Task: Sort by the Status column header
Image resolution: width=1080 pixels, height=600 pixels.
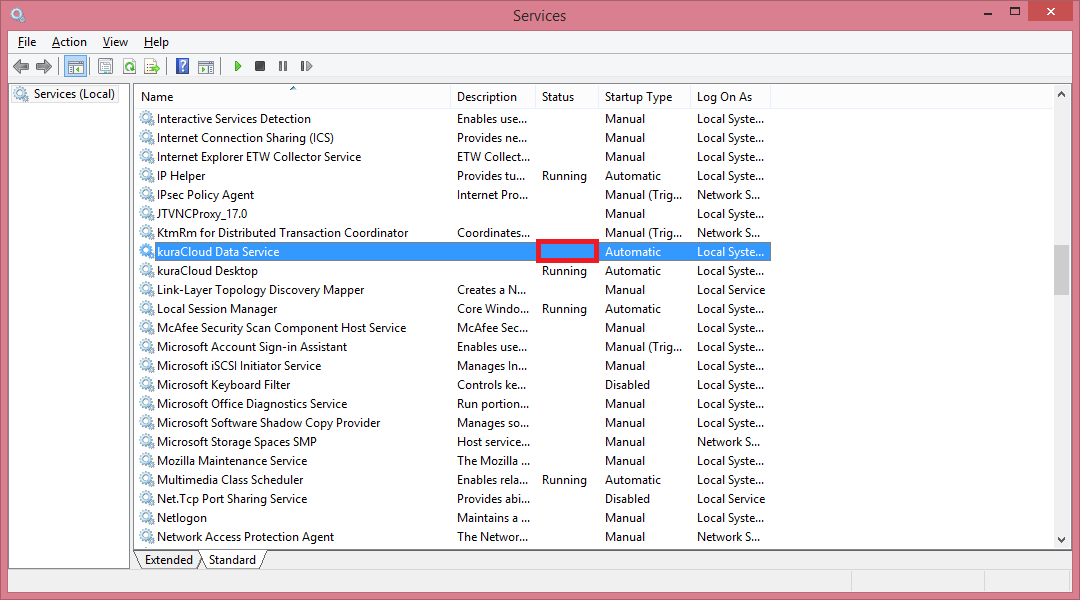Action: 558,97
